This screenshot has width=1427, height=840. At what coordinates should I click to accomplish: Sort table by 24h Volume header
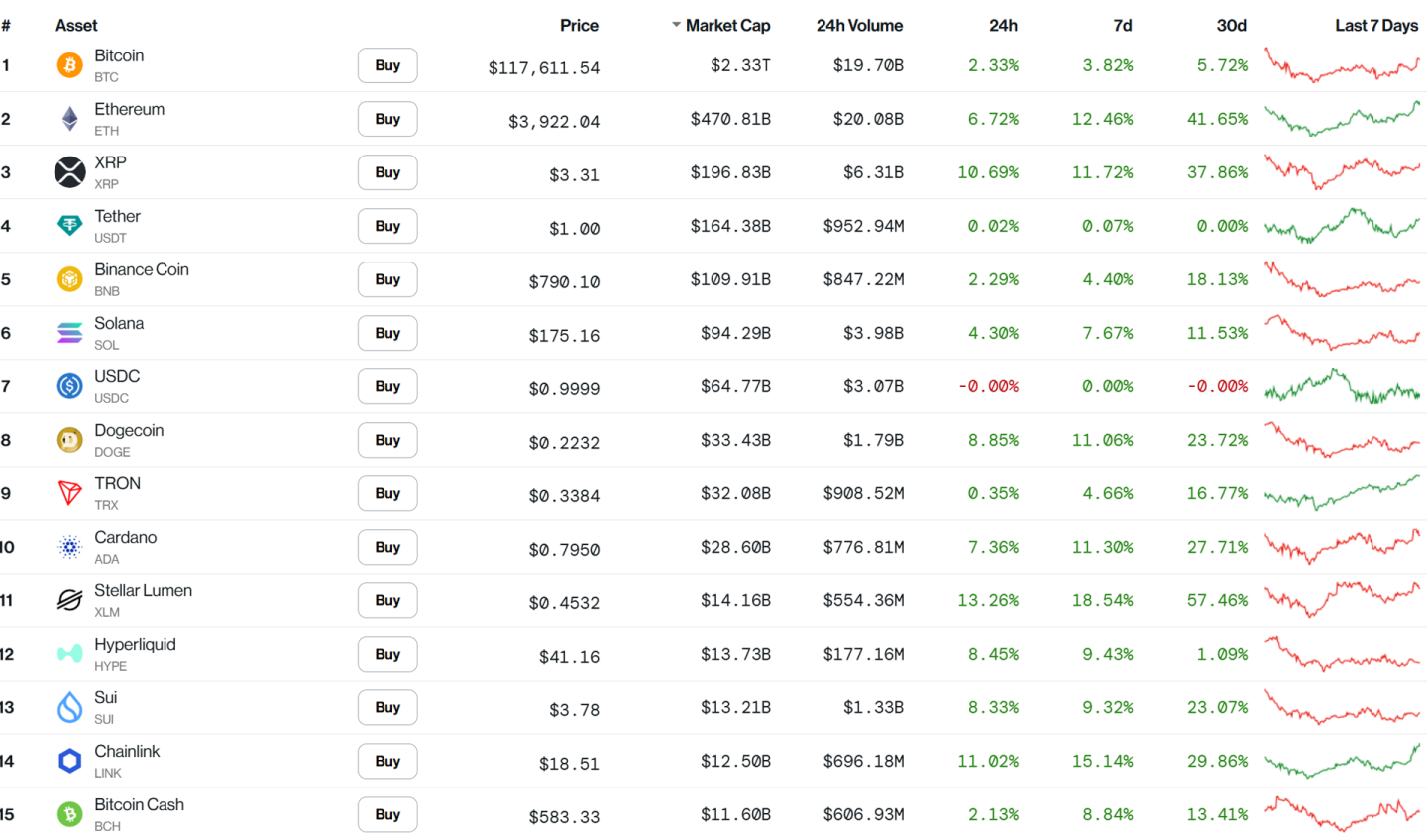click(859, 25)
